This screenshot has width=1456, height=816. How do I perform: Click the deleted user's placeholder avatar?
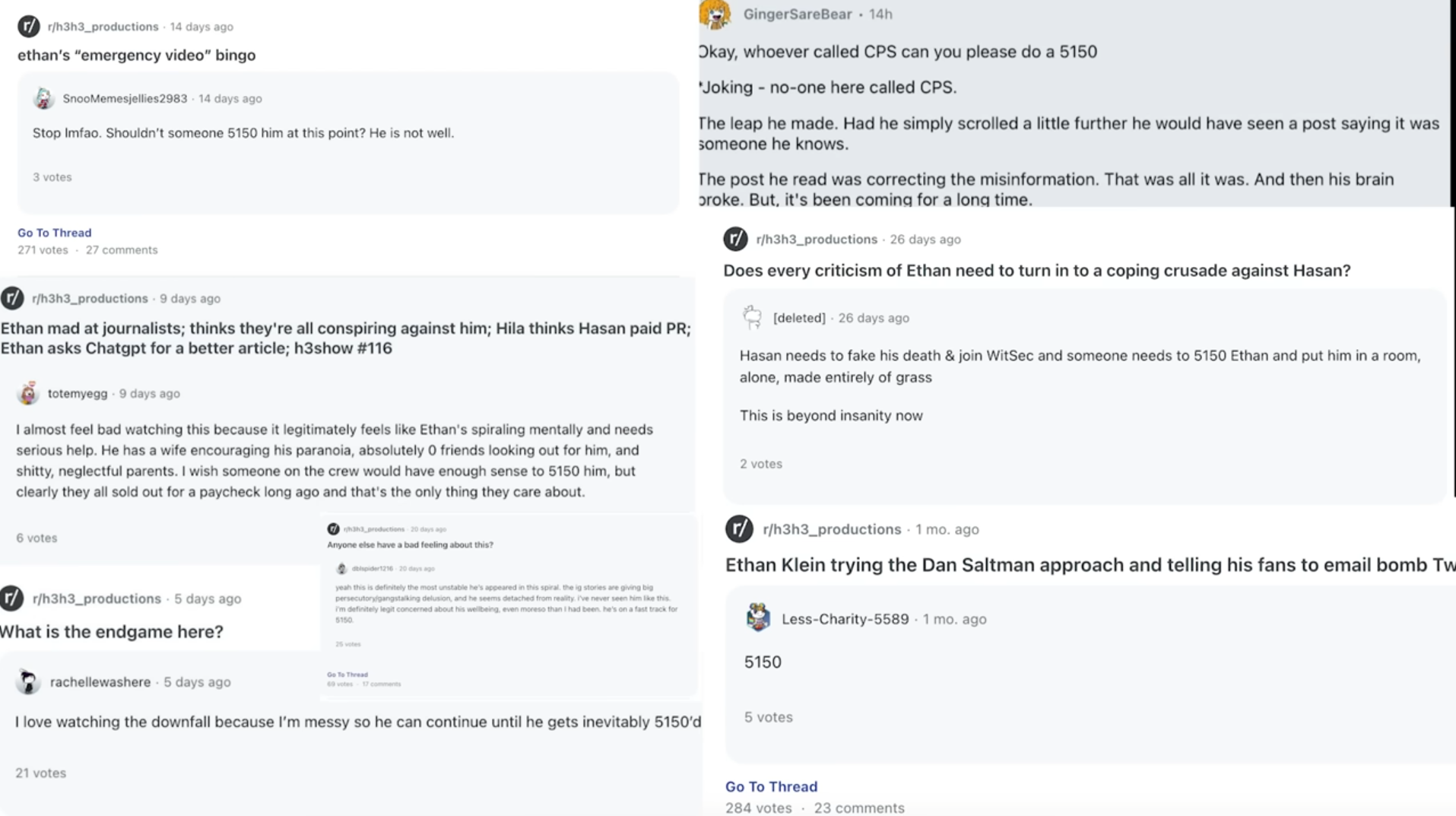click(752, 317)
